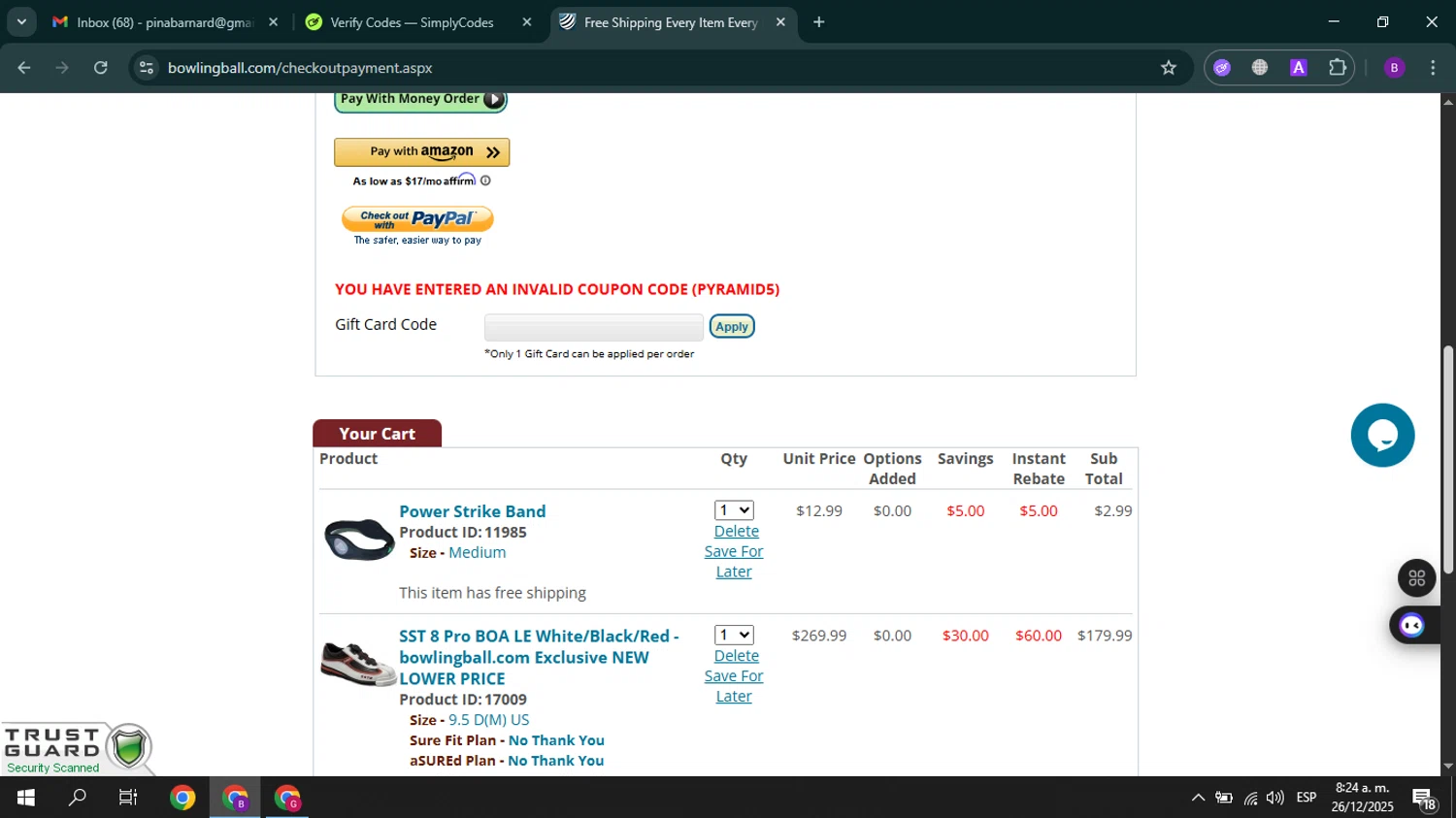Open SST 8 Pro BOA LE product link
Image resolution: width=1456 pixels, height=818 pixels.
539,657
